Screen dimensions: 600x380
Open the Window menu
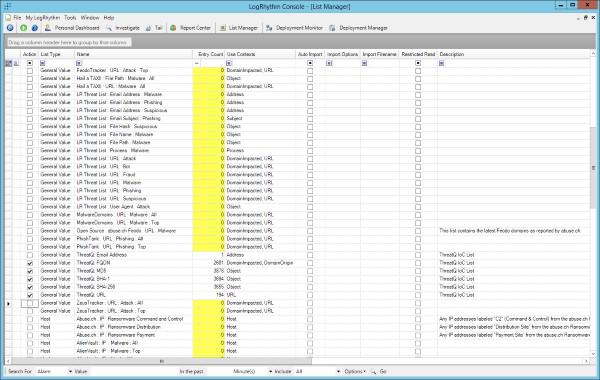[x=90, y=18]
